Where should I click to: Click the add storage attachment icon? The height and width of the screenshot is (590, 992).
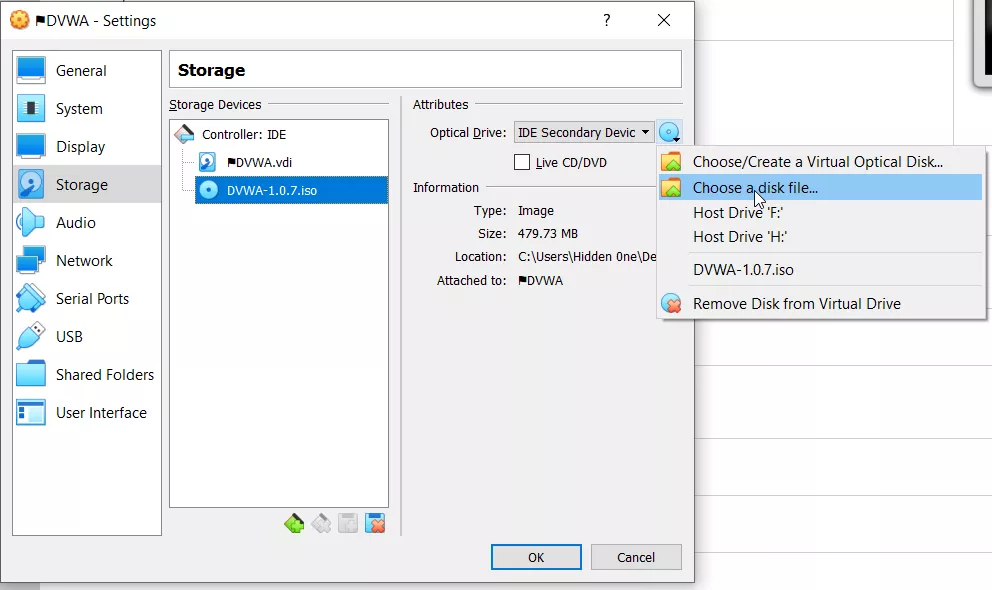pos(348,524)
